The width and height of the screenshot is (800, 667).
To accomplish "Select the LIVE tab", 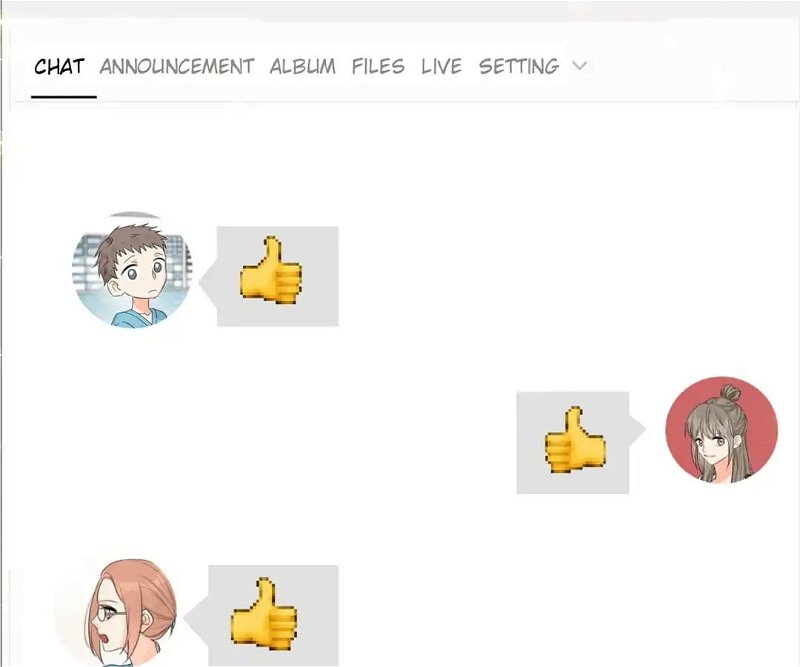I will pyautogui.click(x=441, y=67).
